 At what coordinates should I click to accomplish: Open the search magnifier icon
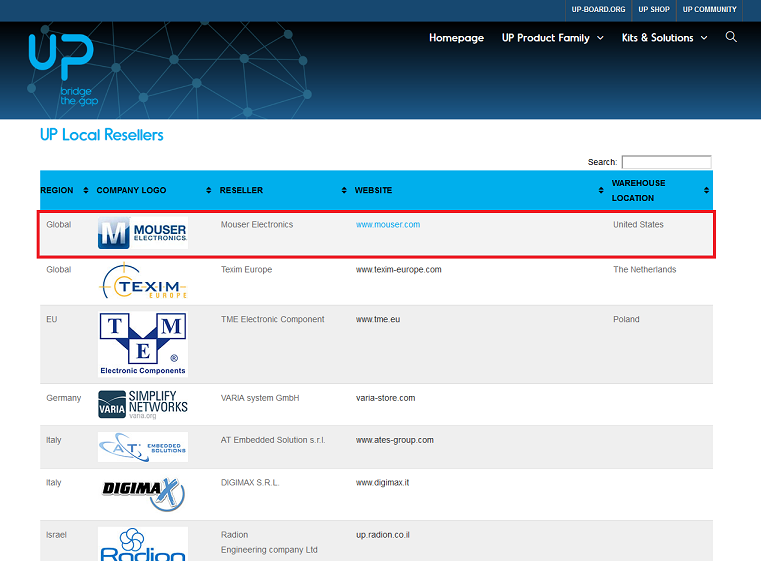click(x=731, y=37)
